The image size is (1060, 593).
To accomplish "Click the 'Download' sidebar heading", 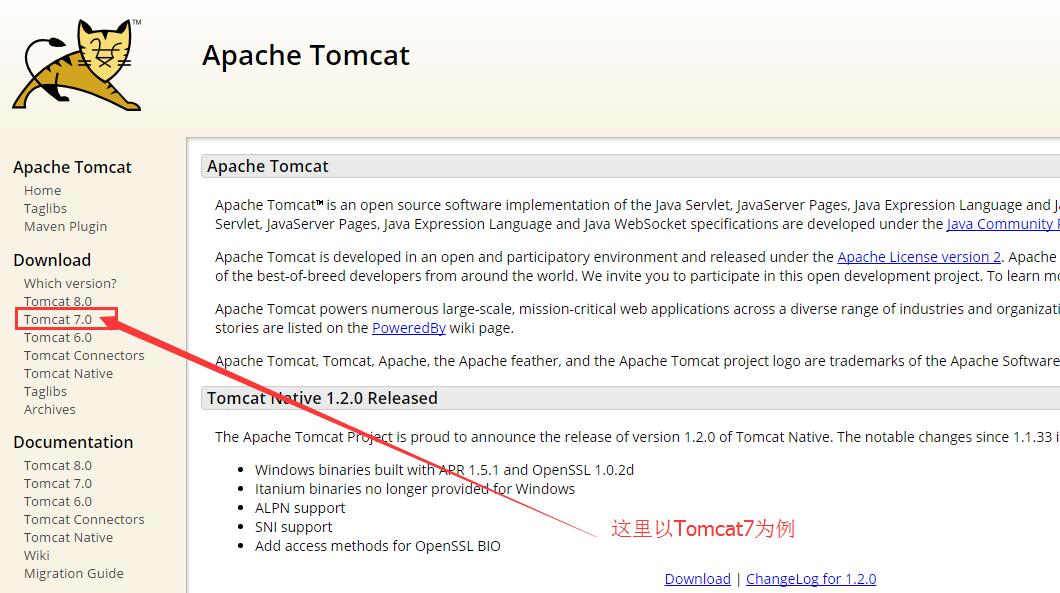I will click(x=52, y=260).
